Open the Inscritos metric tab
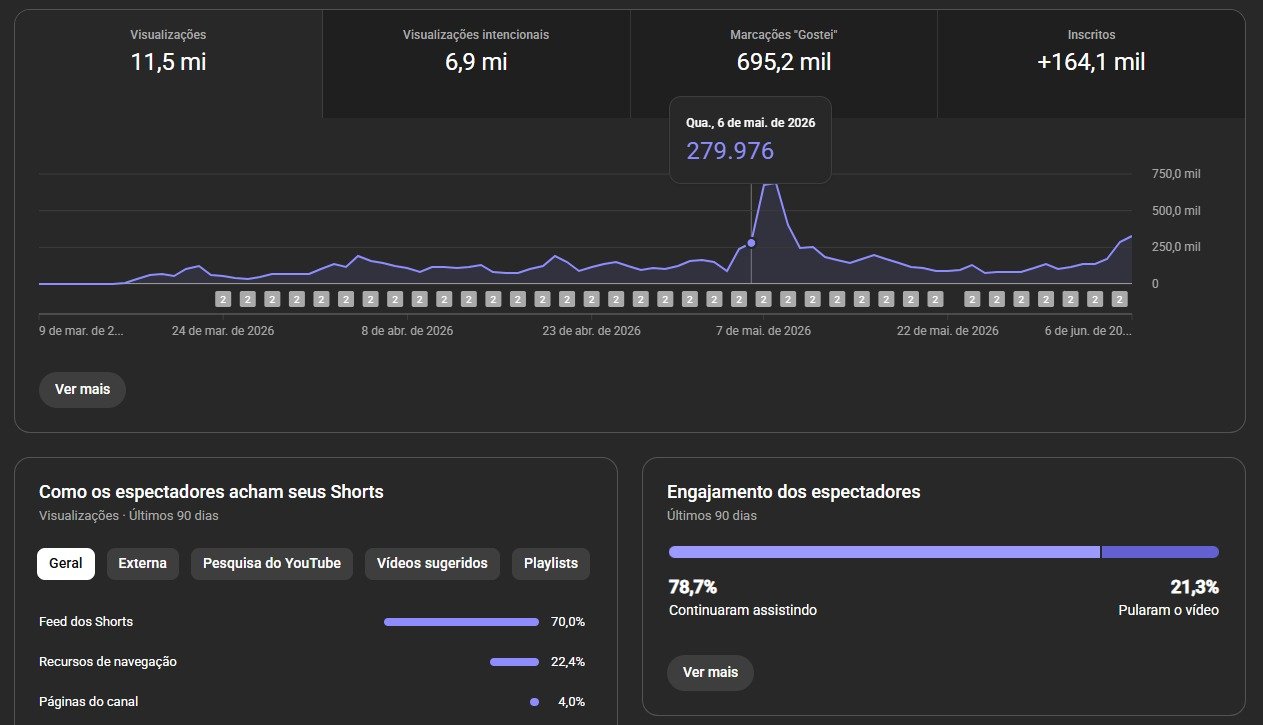Image resolution: width=1263 pixels, height=725 pixels. [x=1091, y=64]
